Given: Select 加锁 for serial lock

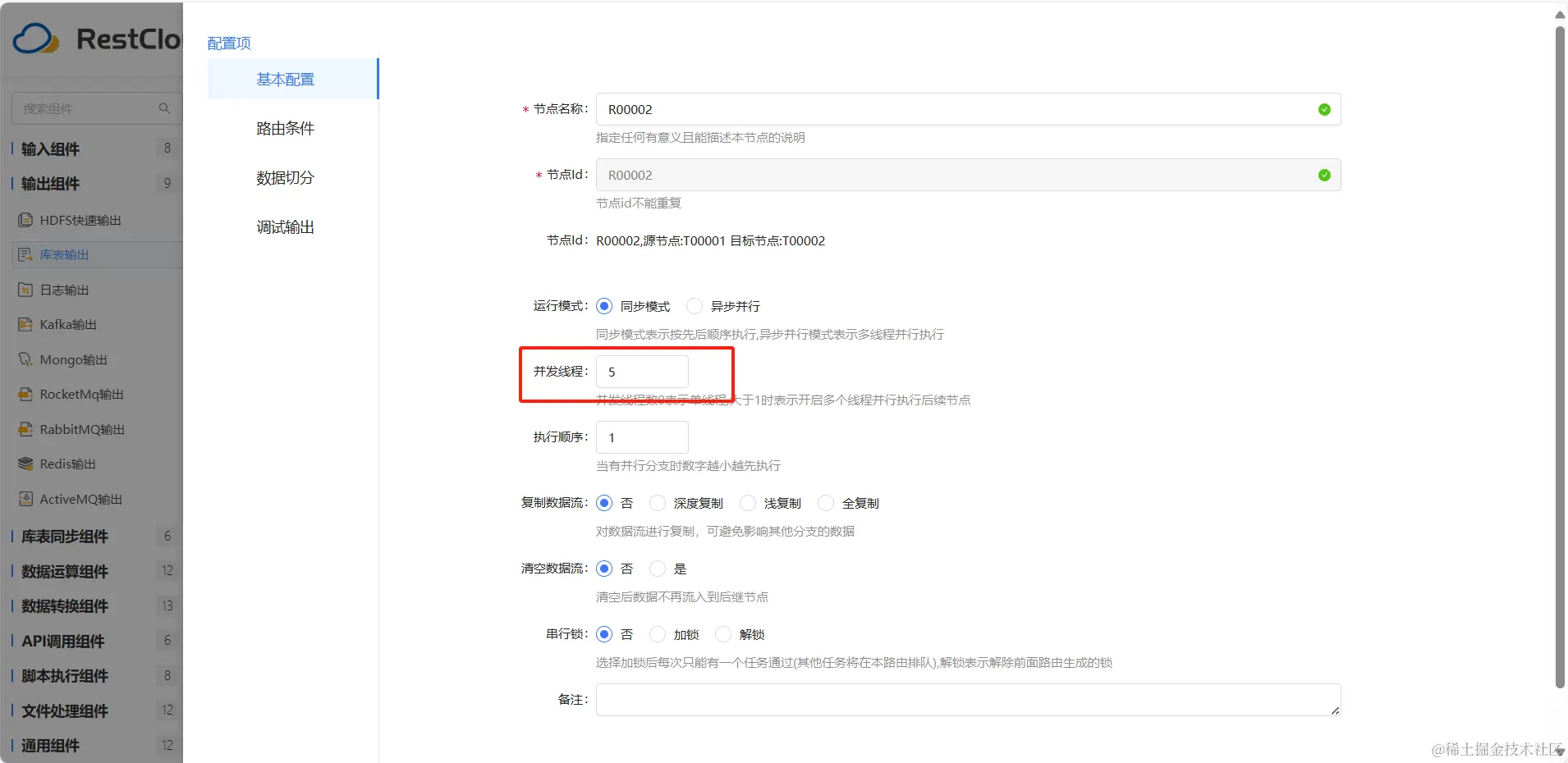Looking at the screenshot, I should pos(658,634).
